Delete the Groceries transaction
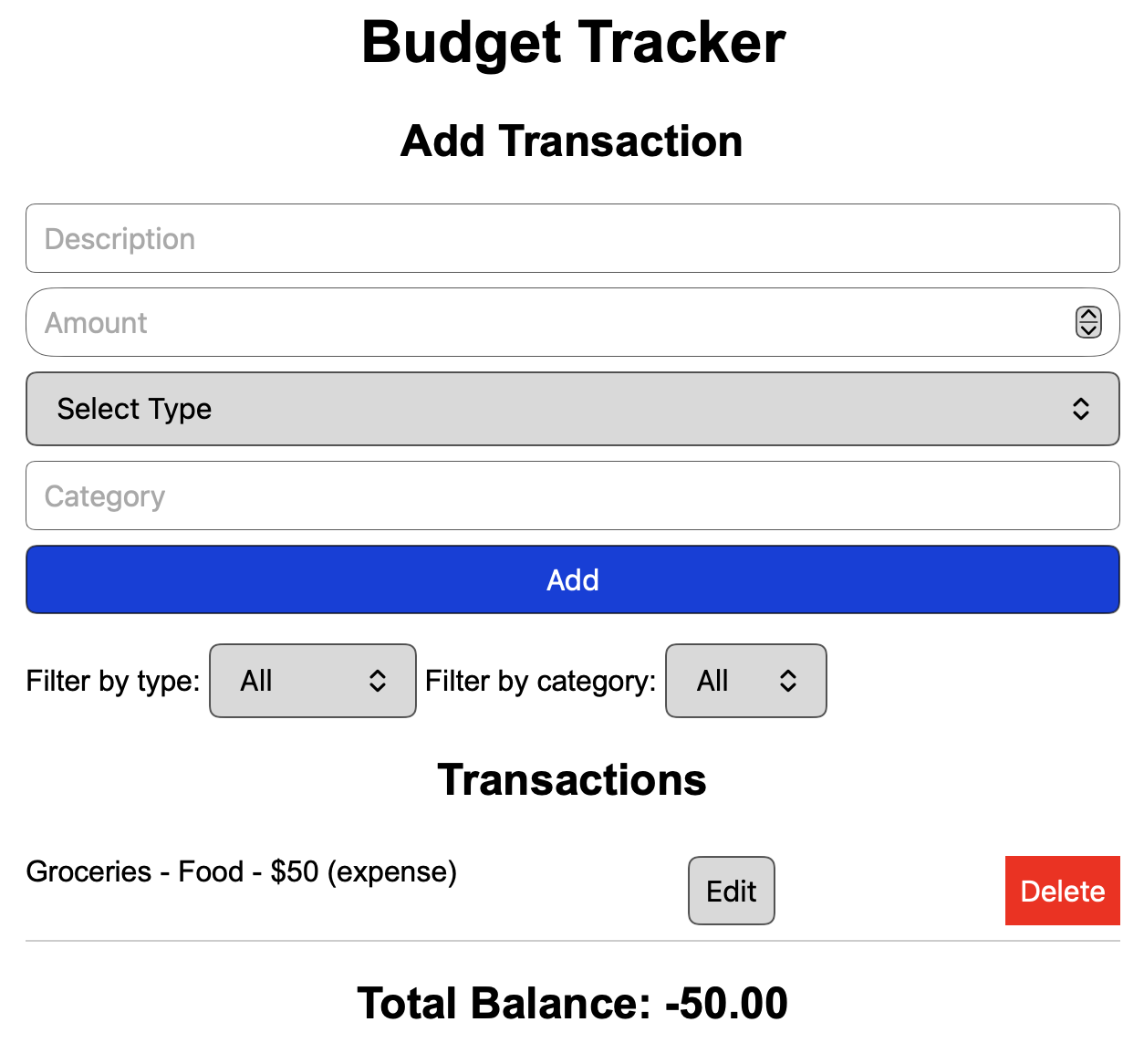The image size is (1144, 1064). point(1062,891)
